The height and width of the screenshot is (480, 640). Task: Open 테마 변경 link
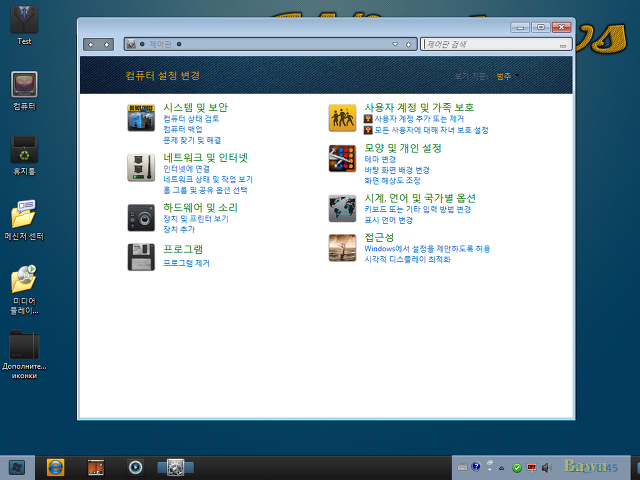pos(380,159)
